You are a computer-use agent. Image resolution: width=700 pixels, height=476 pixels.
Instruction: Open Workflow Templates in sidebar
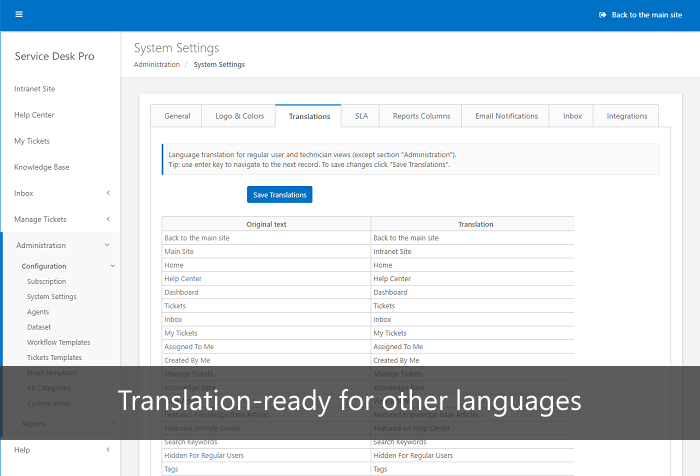tap(58, 342)
